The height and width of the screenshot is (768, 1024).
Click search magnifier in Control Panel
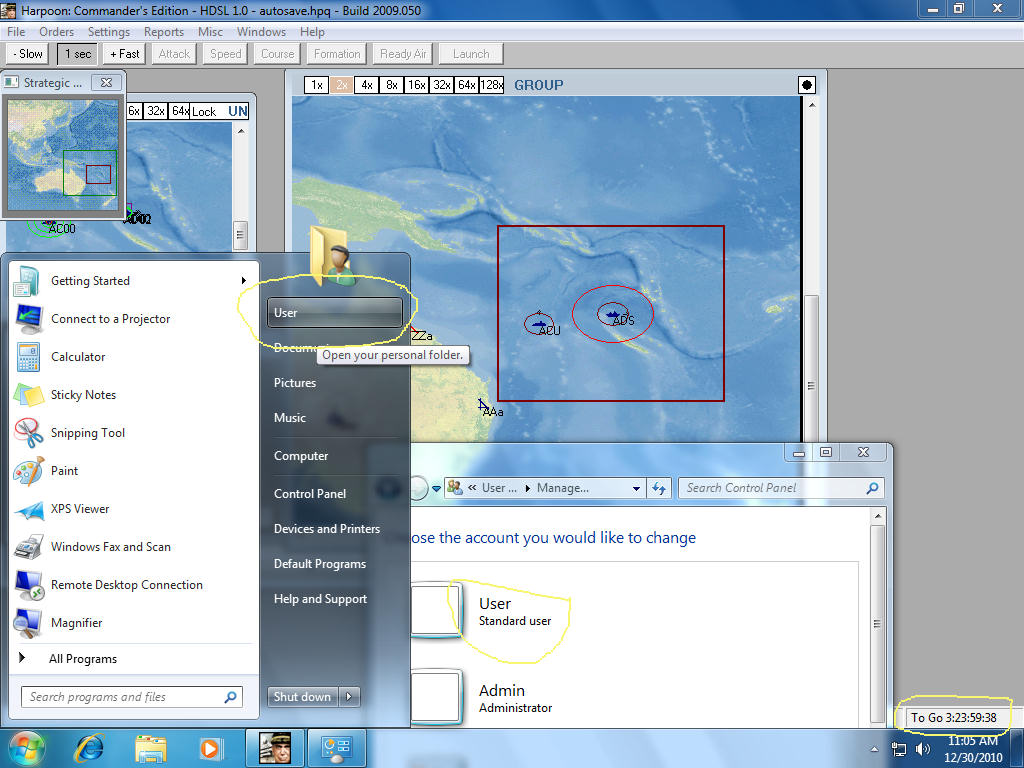pos(872,488)
